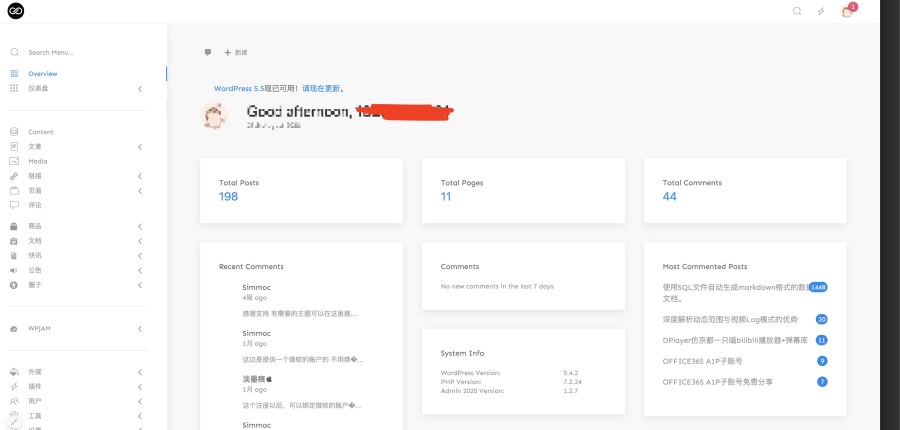900x430 pixels.
Task: Click the logo icon in top-left corner
Action: click(x=15, y=11)
